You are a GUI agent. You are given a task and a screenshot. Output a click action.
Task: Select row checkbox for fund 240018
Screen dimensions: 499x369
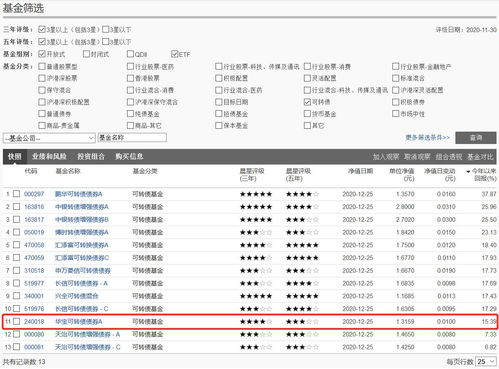click(16, 321)
